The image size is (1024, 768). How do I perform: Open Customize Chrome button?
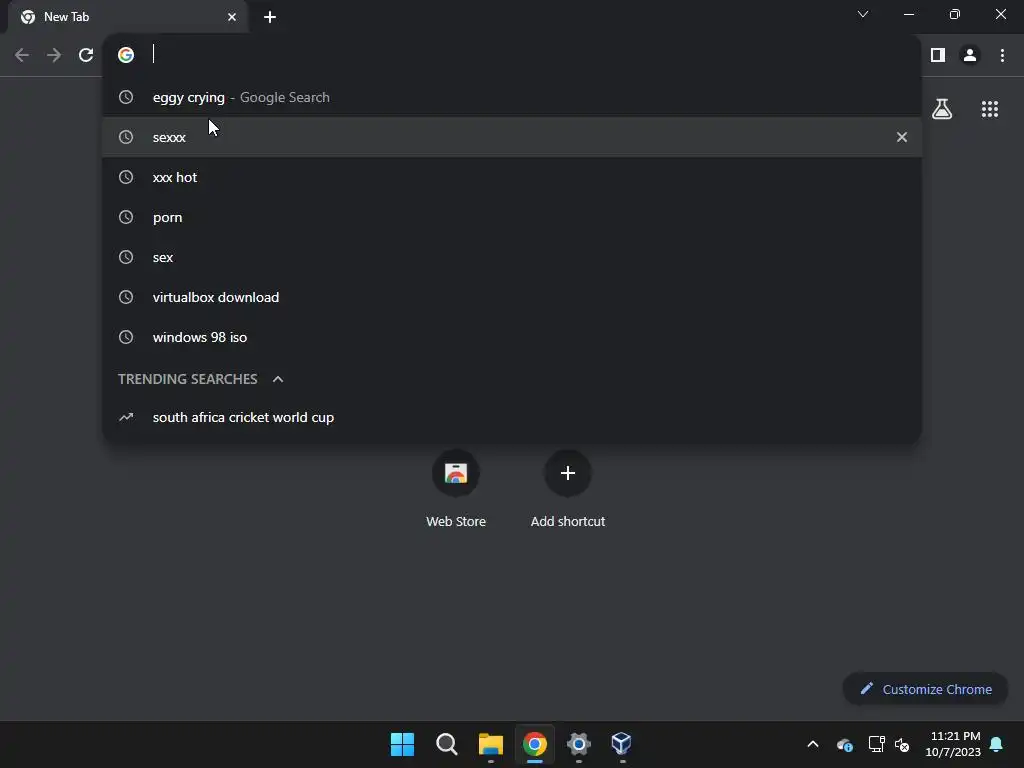[x=925, y=689]
